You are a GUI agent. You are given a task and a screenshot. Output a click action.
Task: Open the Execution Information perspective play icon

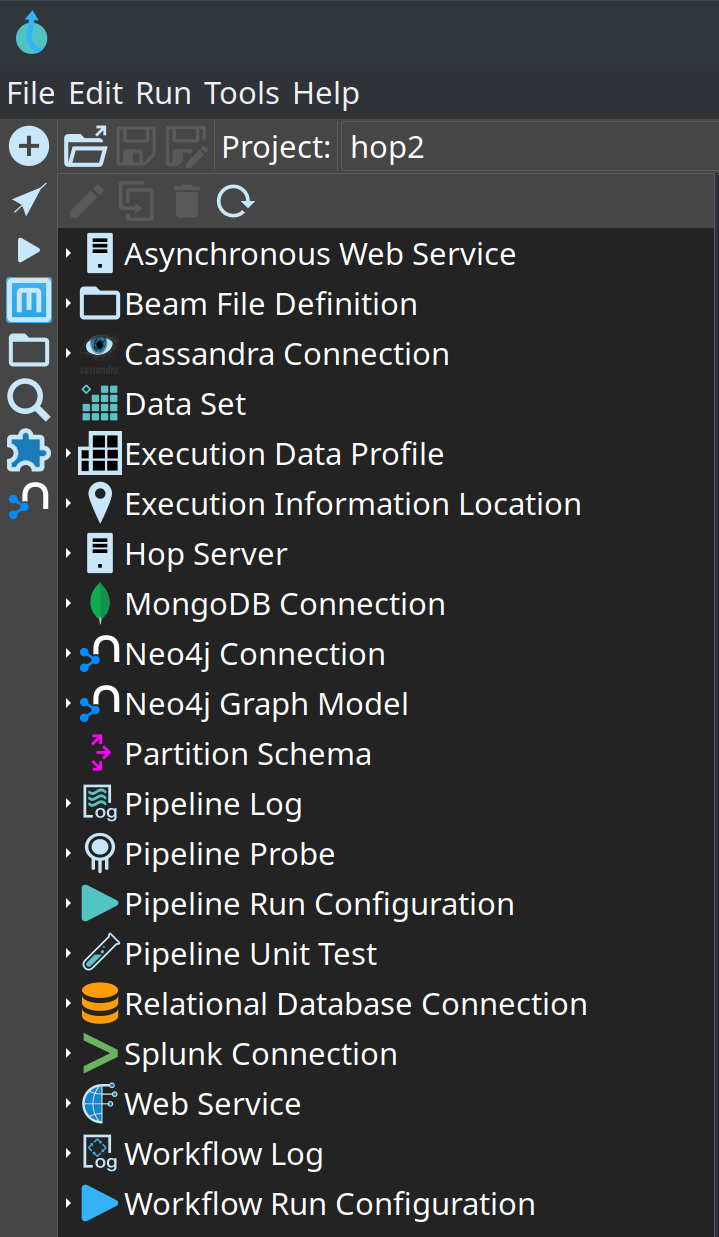tap(29, 250)
